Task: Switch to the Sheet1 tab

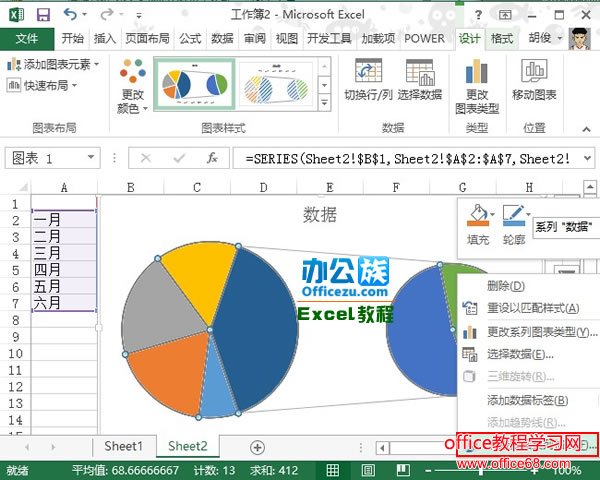Action: point(123,446)
